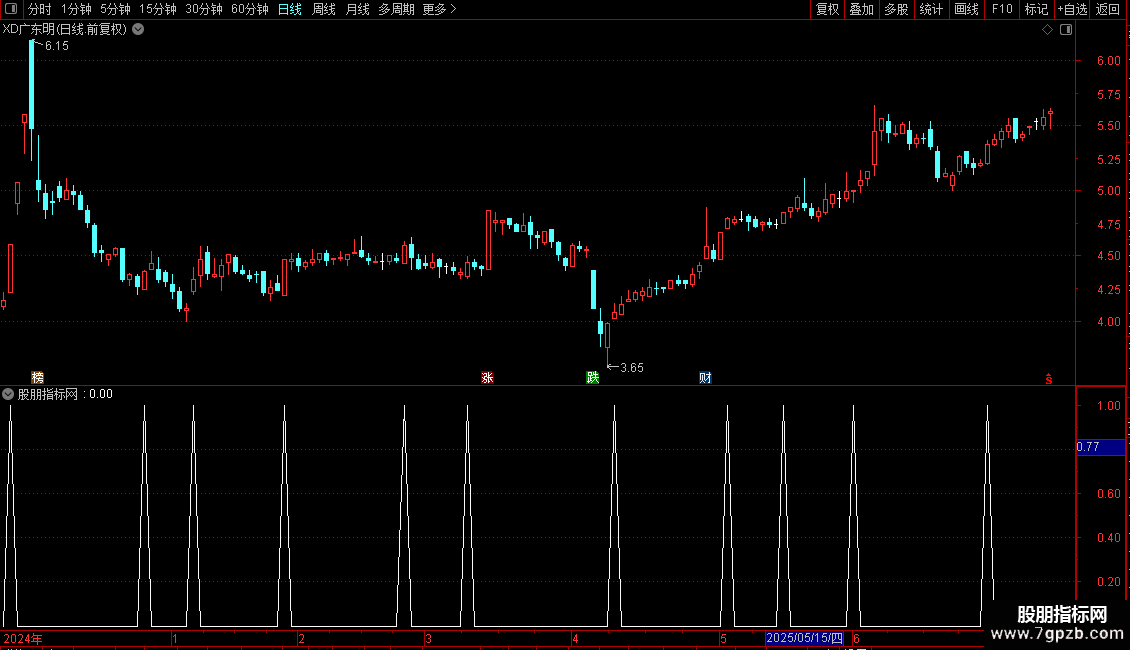
Task: Expand the 股朋指标网 indicator dropdown
Action: pyautogui.click(x=8, y=394)
